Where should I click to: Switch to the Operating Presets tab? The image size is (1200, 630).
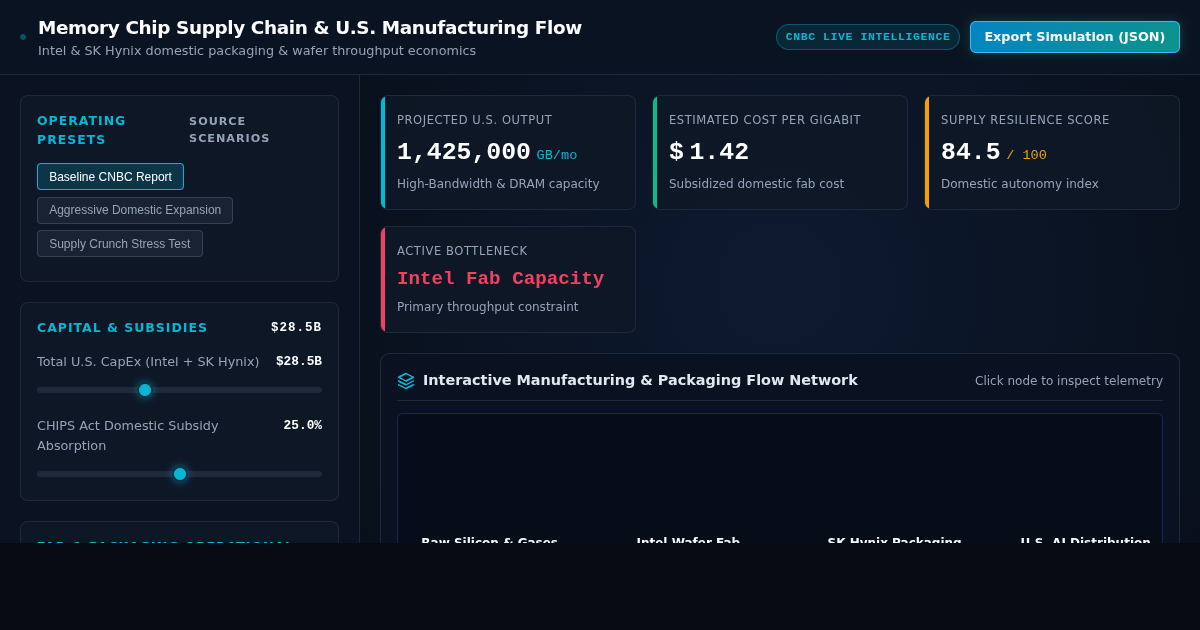[82, 130]
